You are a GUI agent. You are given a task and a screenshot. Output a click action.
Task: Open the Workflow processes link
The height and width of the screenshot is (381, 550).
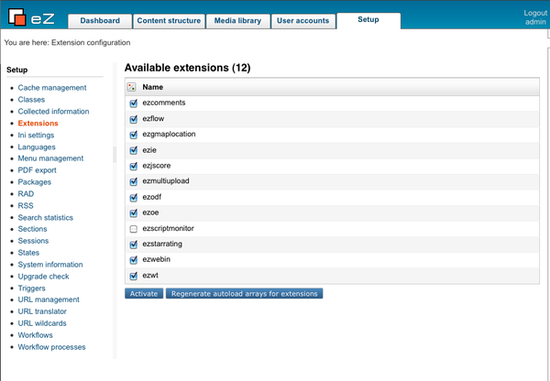[x=52, y=347]
